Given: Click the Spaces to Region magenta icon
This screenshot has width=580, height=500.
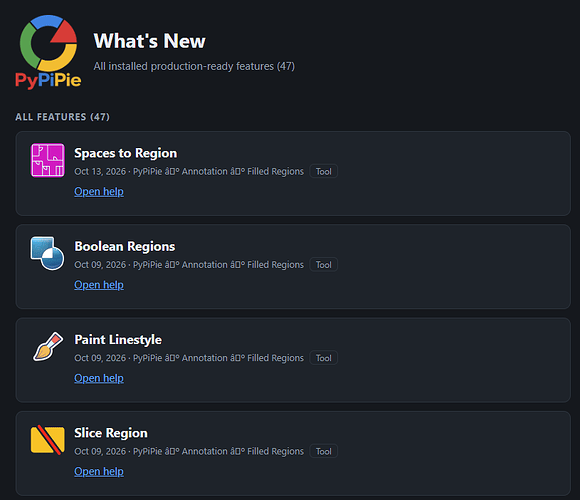Looking at the screenshot, I should click(48, 160).
